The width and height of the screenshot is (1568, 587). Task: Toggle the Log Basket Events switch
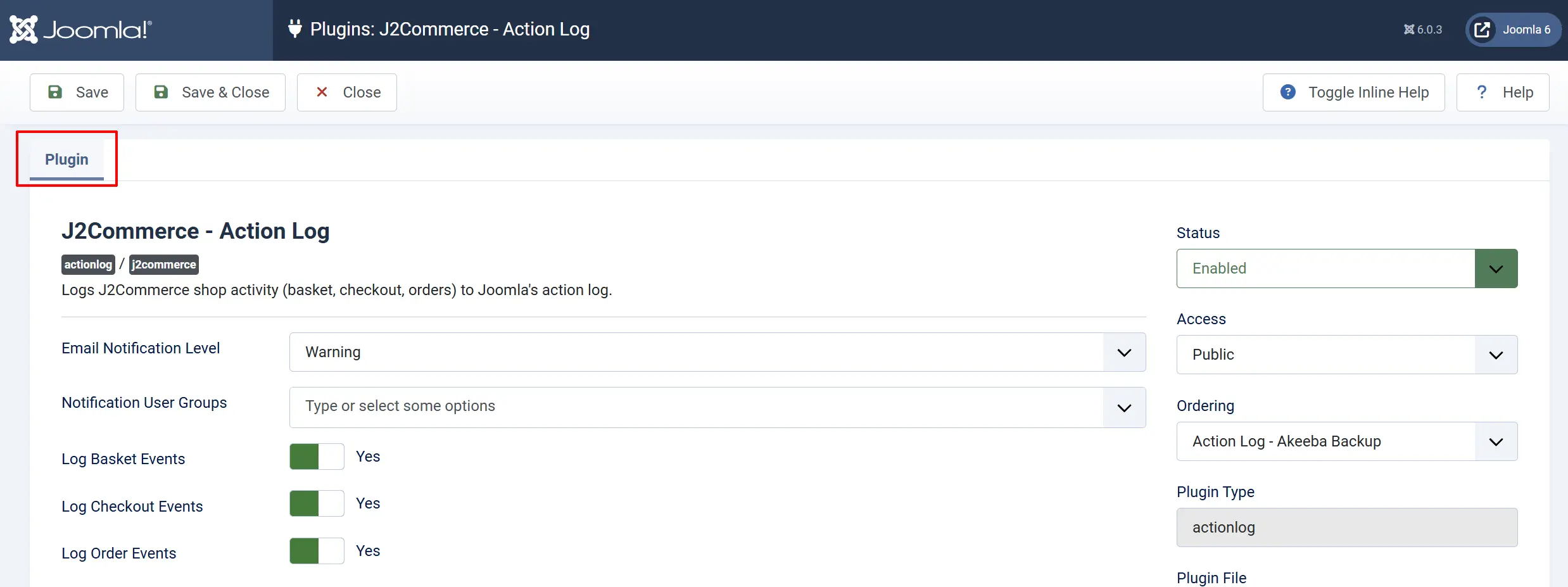(x=317, y=457)
